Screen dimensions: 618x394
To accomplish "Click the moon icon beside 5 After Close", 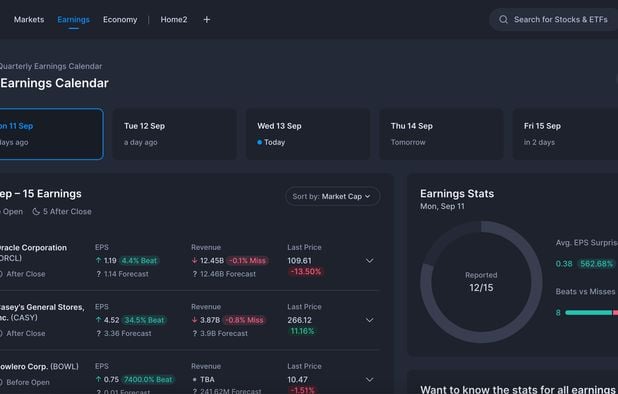I will (x=36, y=212).
